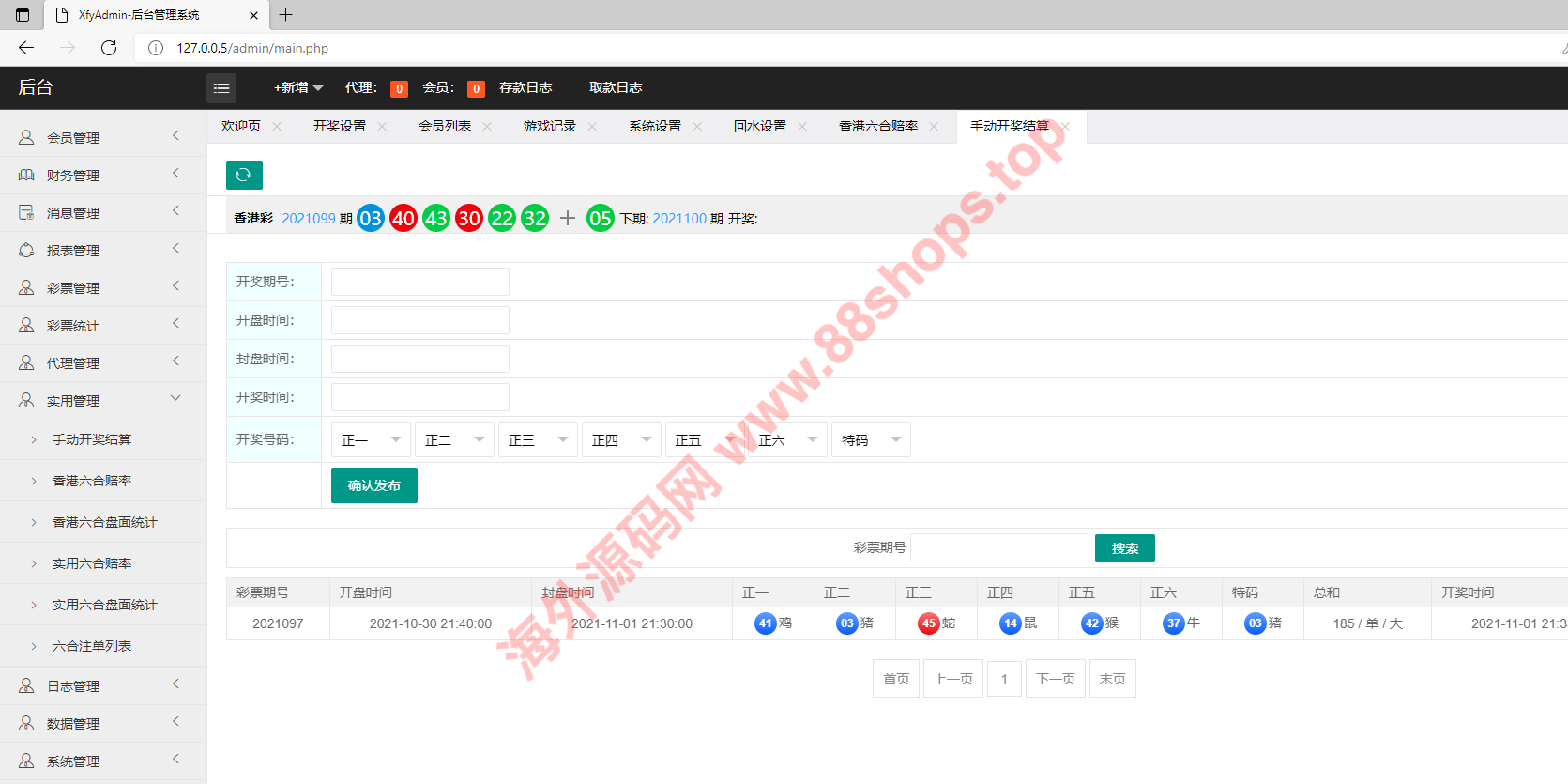
Task: Select 香港六合盘面统计 in the sidebar
Action: [104, 522]
